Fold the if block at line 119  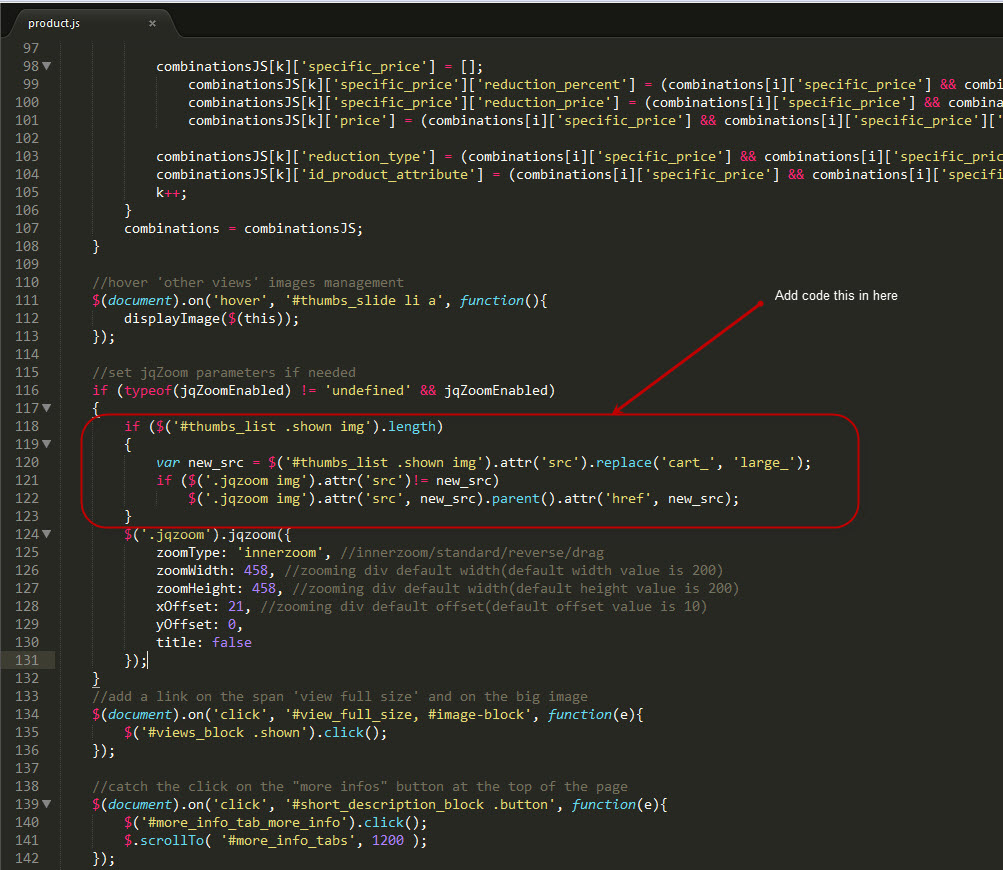(x=47, y=444)
